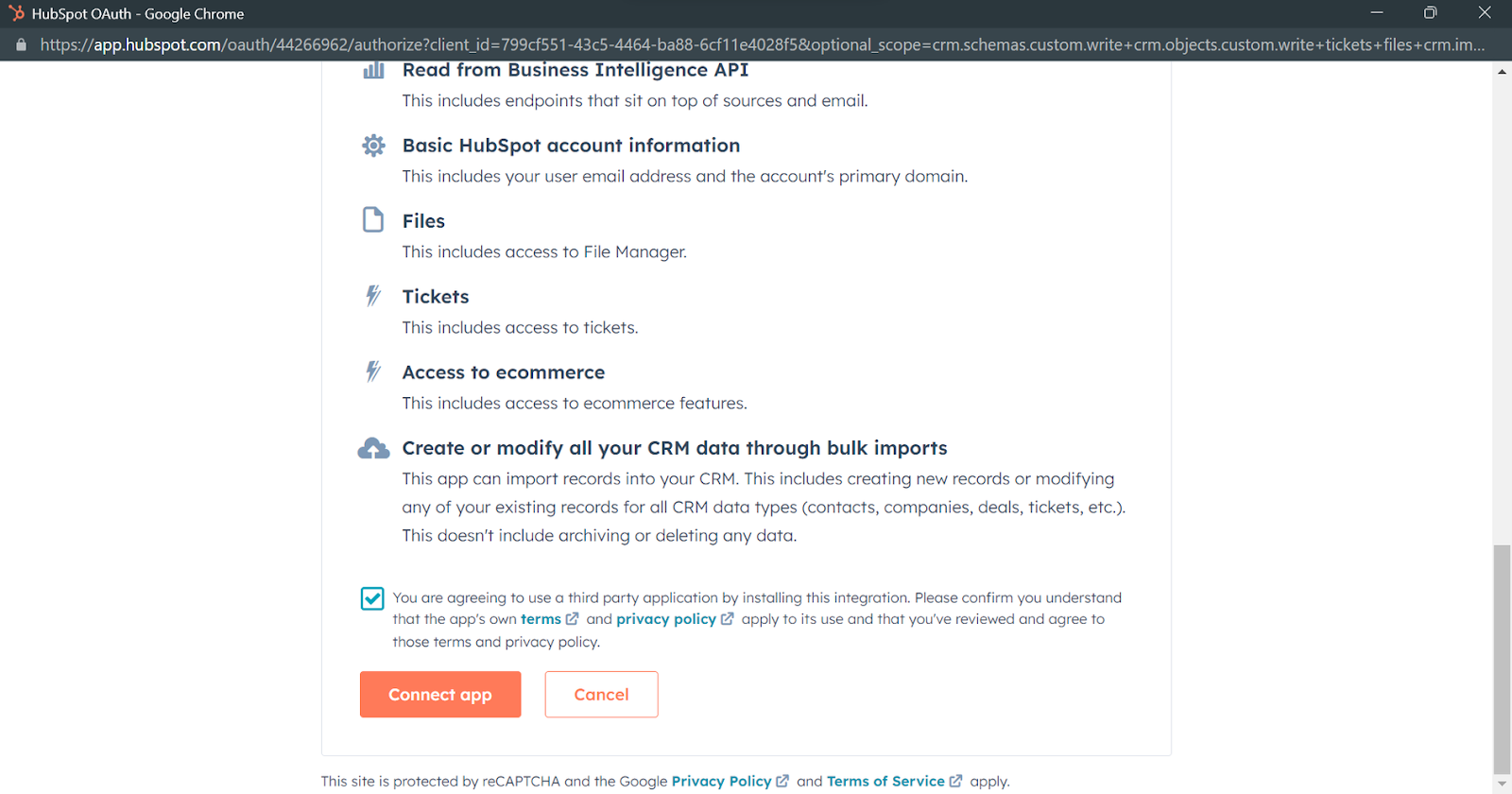Image resolution: width=1512 pixels, height=794 pixels.
Task: Click the HubSpot sprocket logo in title bar
Action: pyautogui.click(x=16, y=13)
